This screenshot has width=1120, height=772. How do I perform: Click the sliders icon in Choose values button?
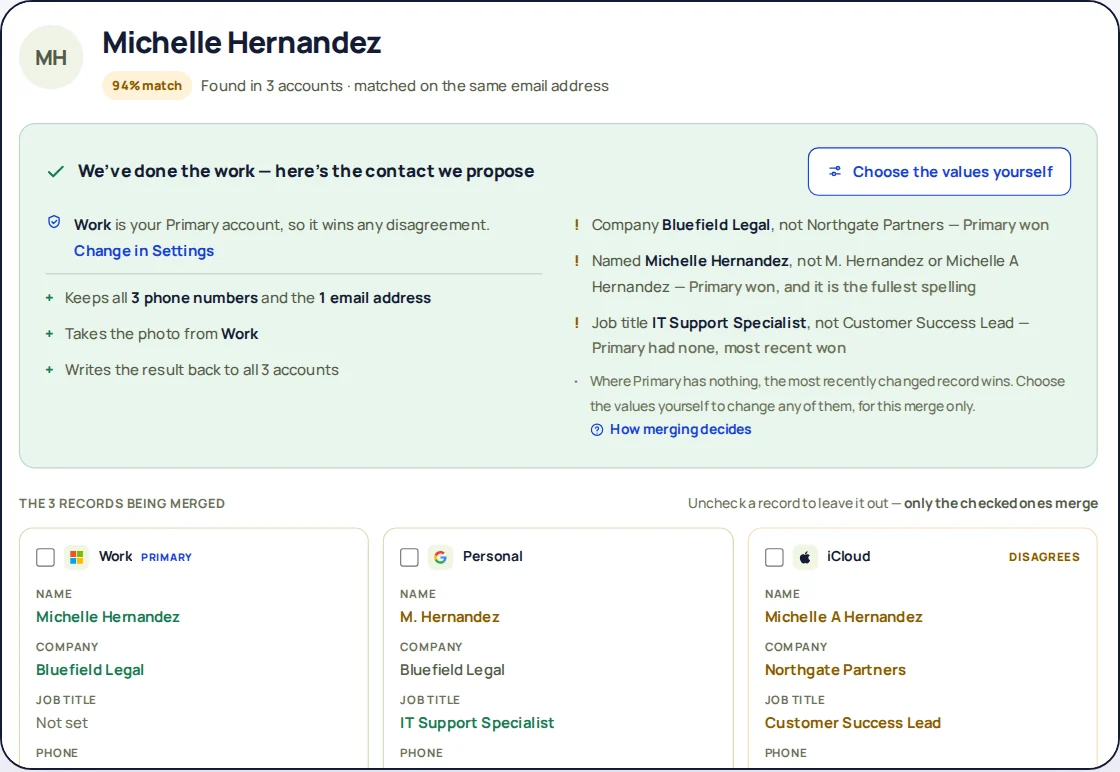coord(834,171)
